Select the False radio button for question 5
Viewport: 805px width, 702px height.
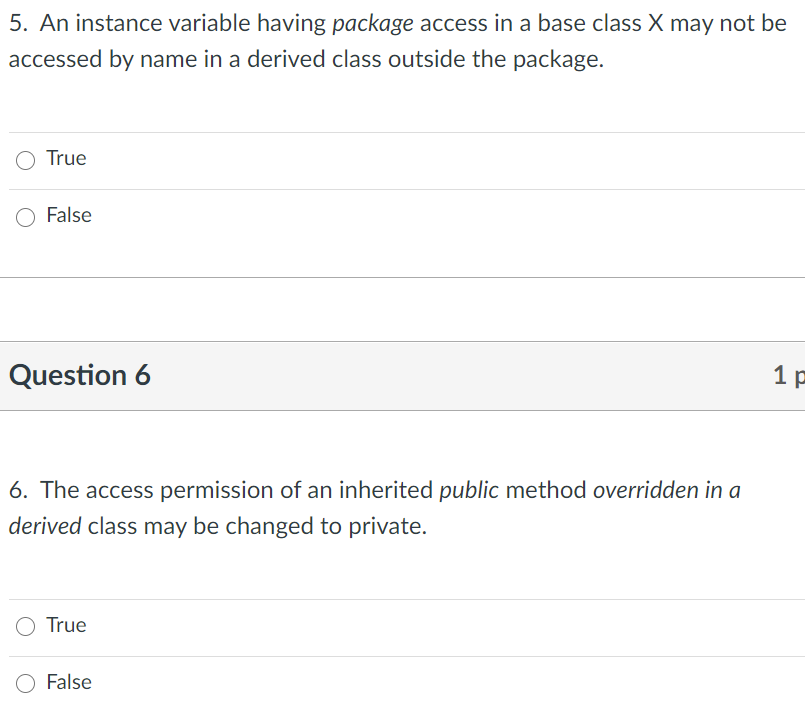click(27, 216)
